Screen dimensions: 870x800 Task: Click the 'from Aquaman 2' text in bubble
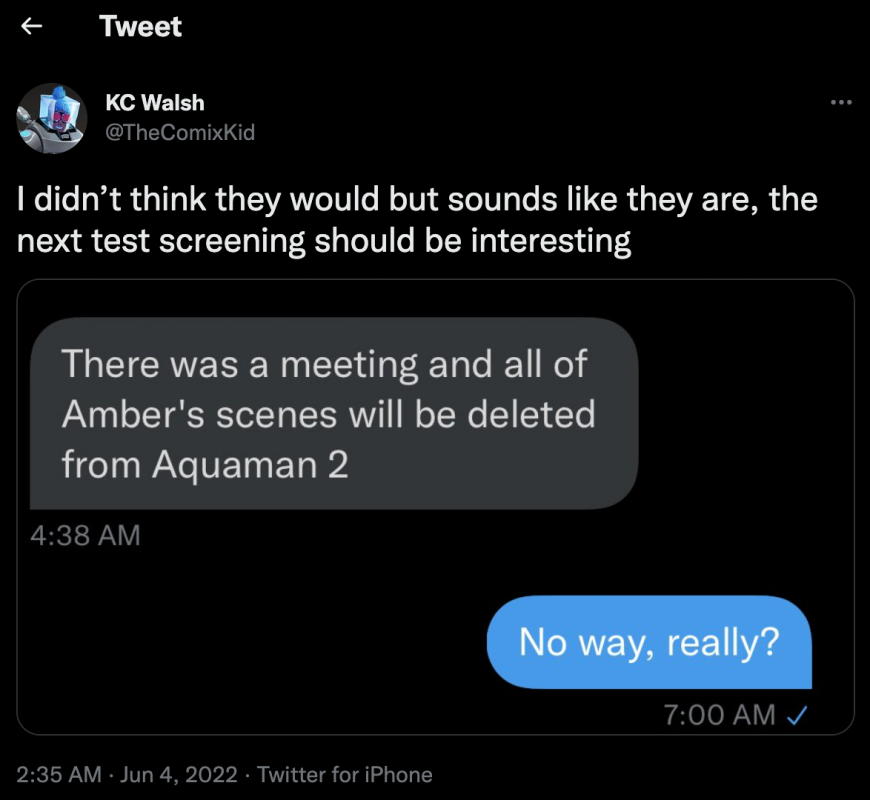[x=205, y=464]
